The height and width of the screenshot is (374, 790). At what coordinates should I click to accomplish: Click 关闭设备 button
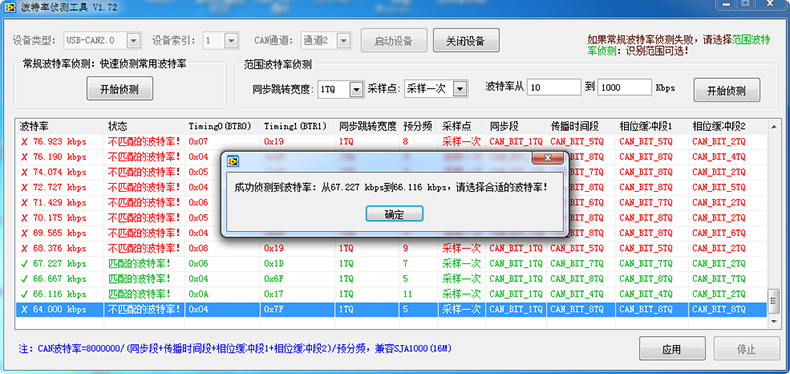coord(466,40)
